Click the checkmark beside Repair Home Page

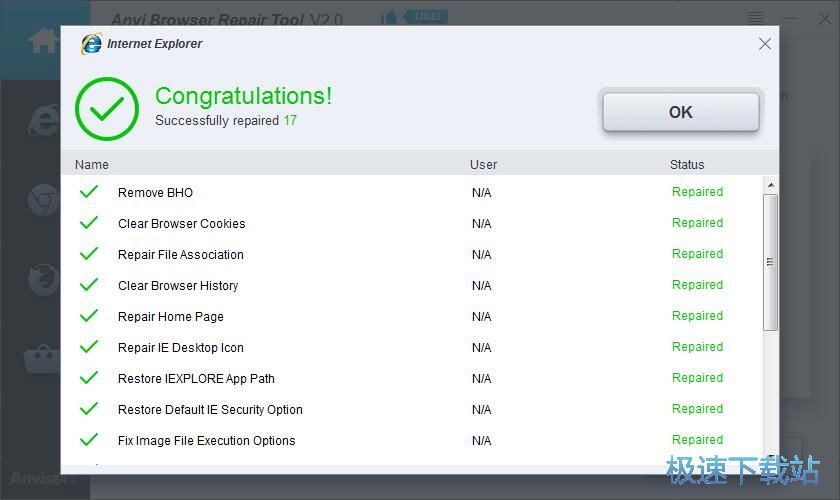pyautogui.click(x=89, y=316)
